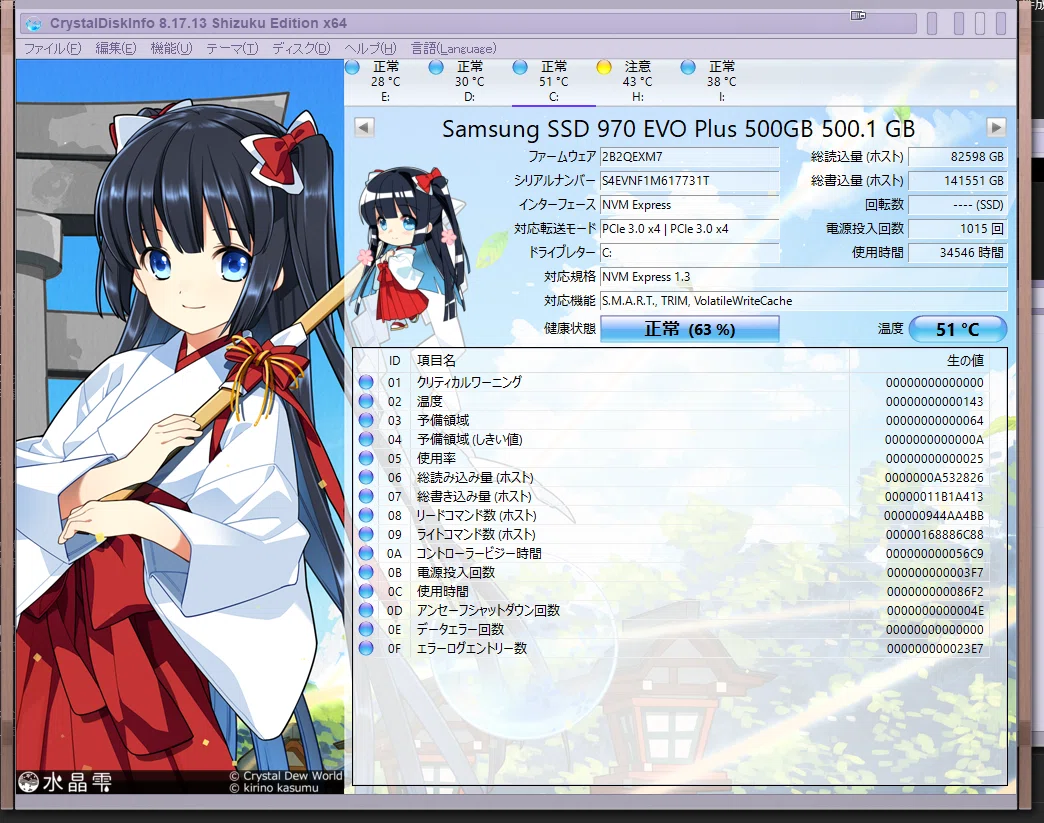This screenshot has height=823, width=1044.
Task: Select the クリティカルワーニング attribute name
Action: click(469, 382)
